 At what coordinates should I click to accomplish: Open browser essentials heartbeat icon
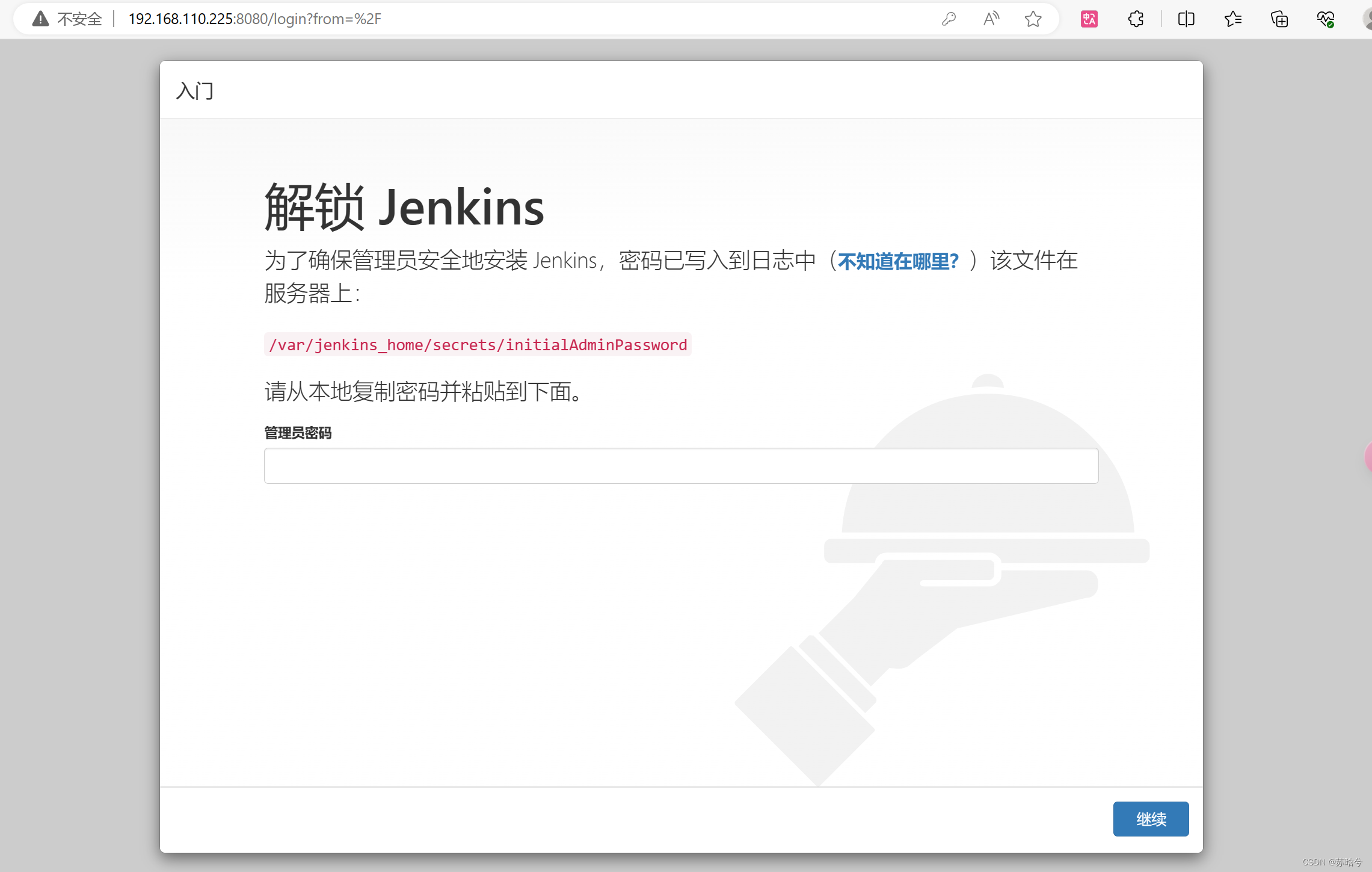[1325, 19]
